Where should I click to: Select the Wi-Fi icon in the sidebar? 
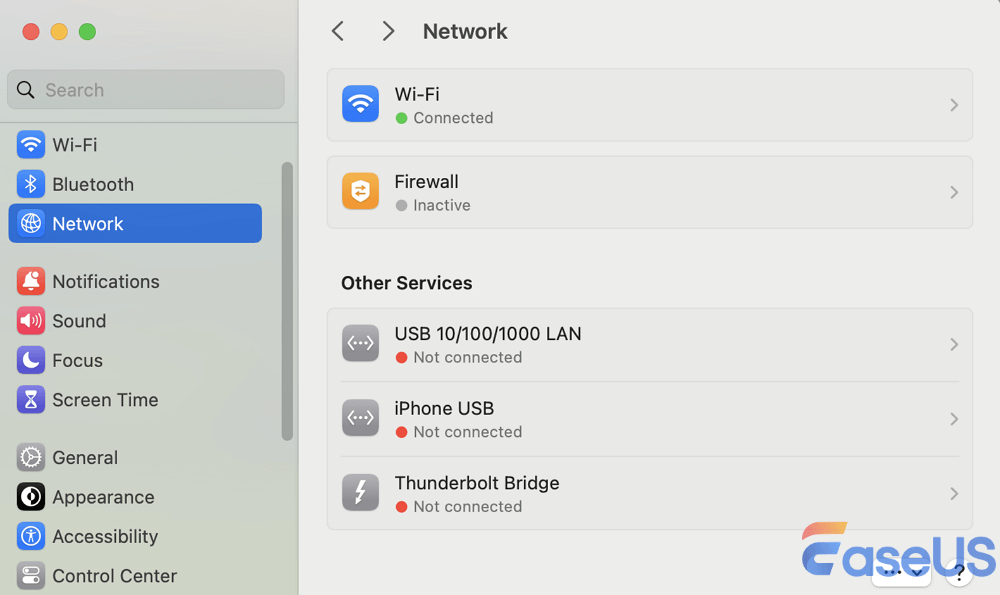click(x=30, y=144)
